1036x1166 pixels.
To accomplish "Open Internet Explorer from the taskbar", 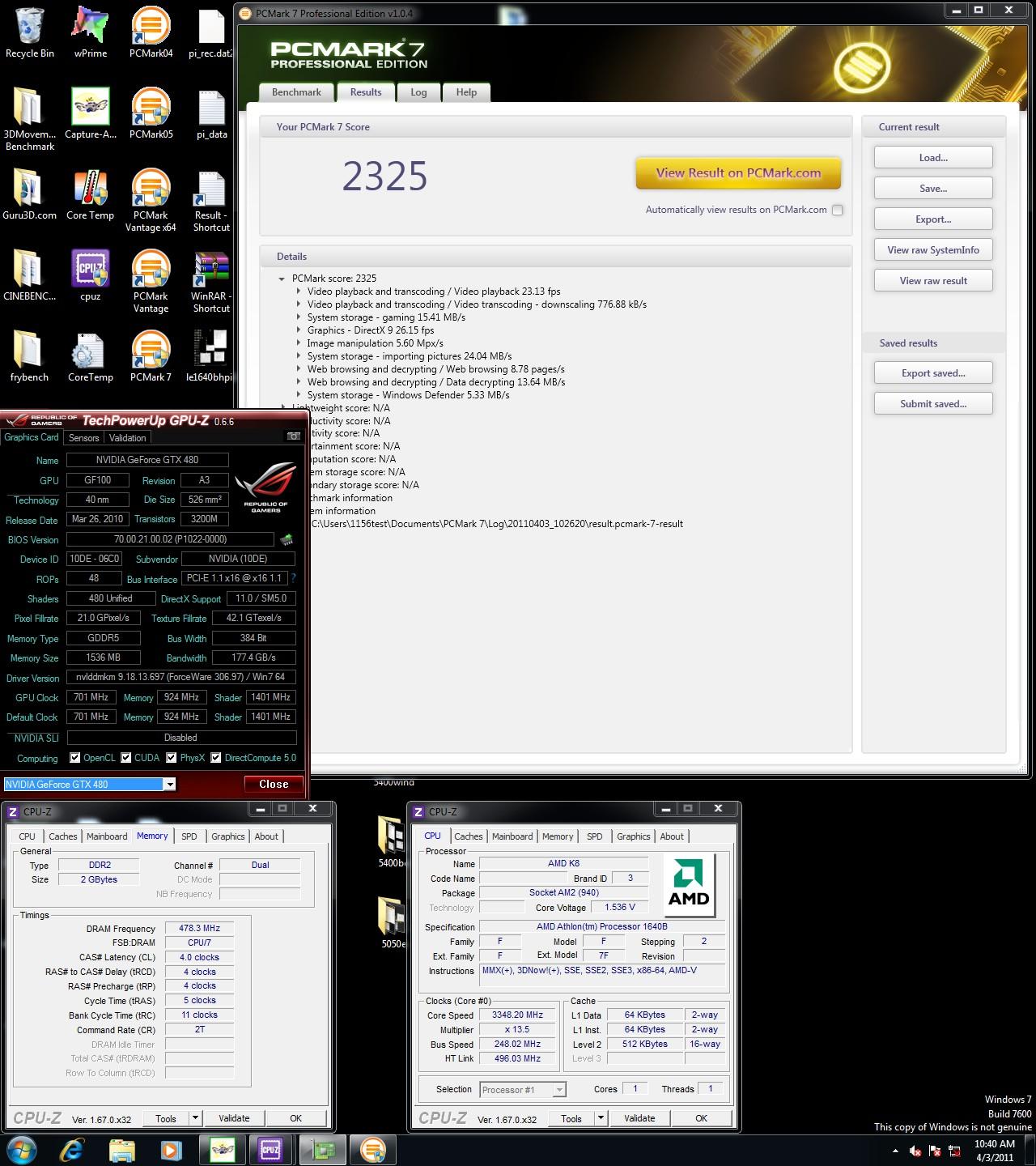I will (72, 1149).
